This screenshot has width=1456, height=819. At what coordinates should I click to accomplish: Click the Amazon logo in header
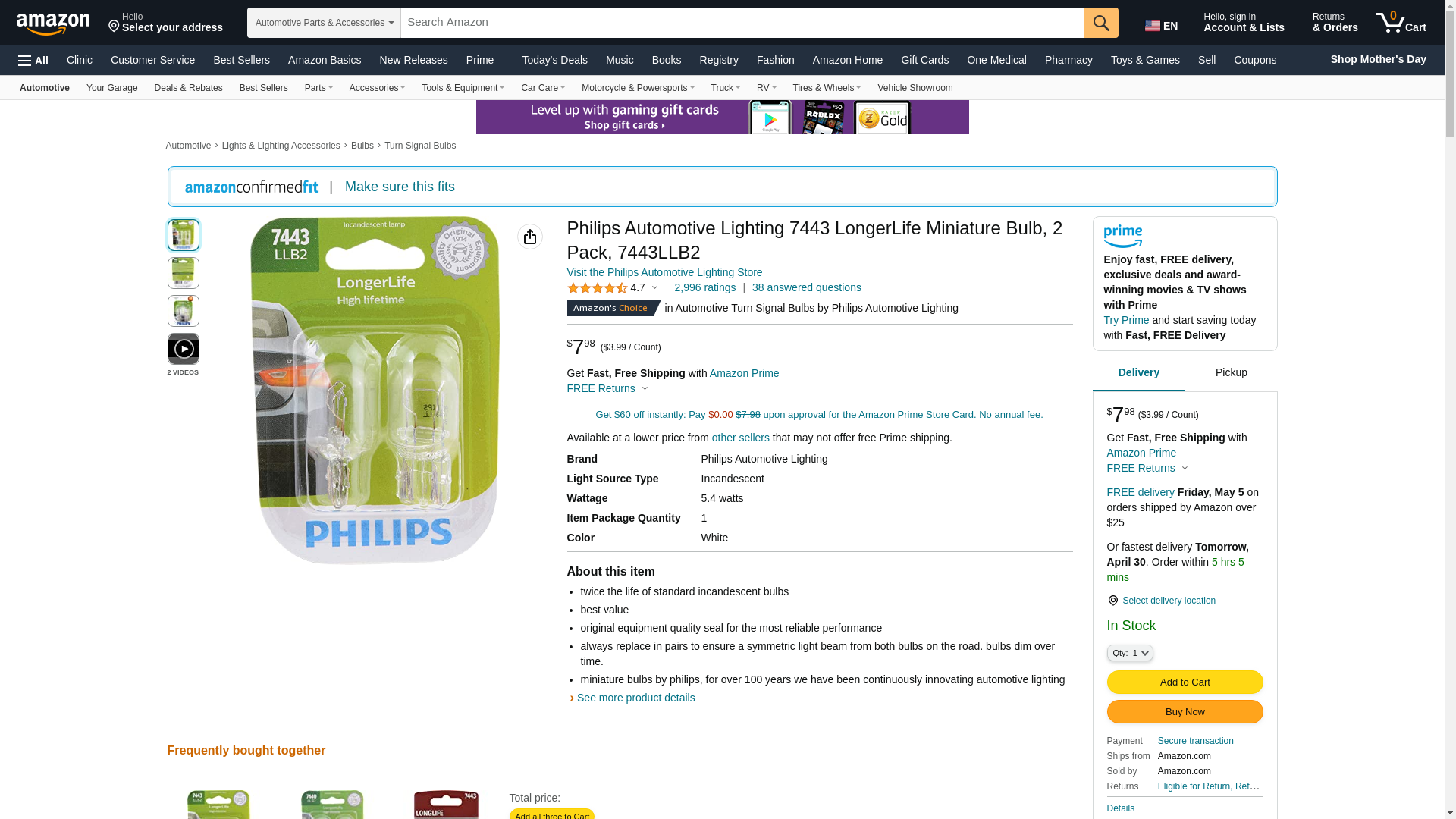[x=53, y=24]
